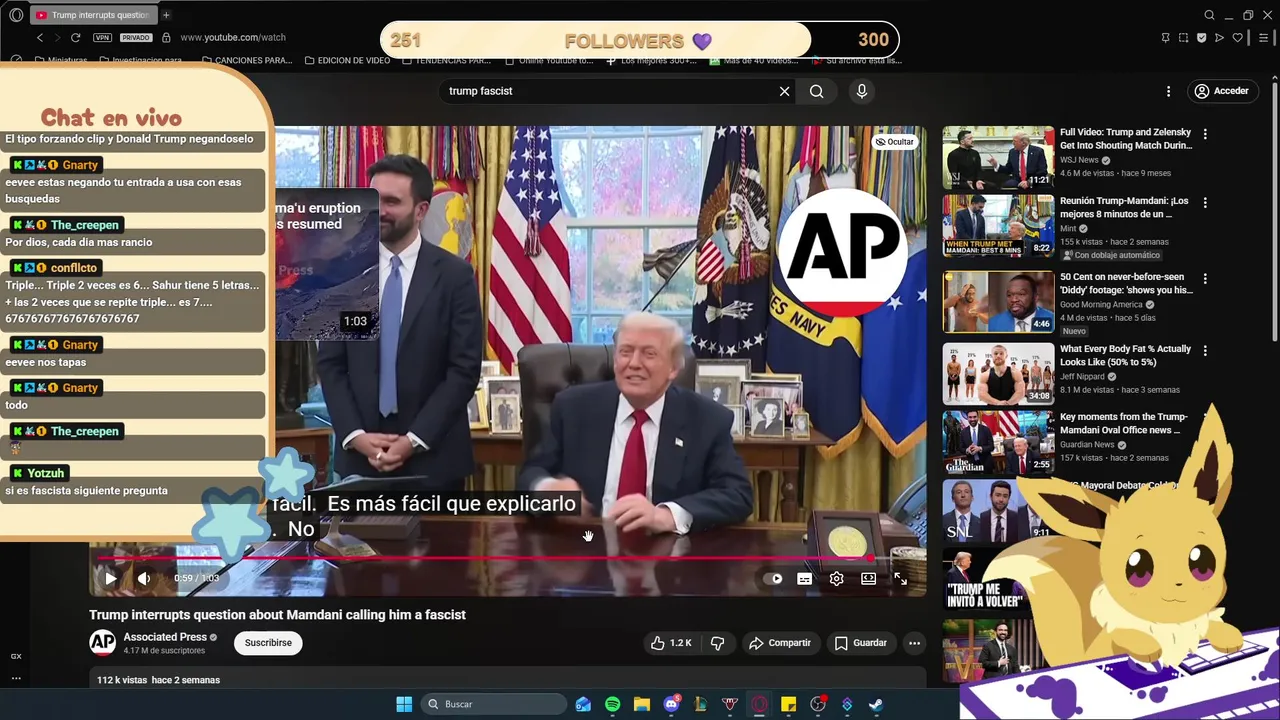
Task: Open Sticky Notes from the taskbar
Action: coord(788,704)
